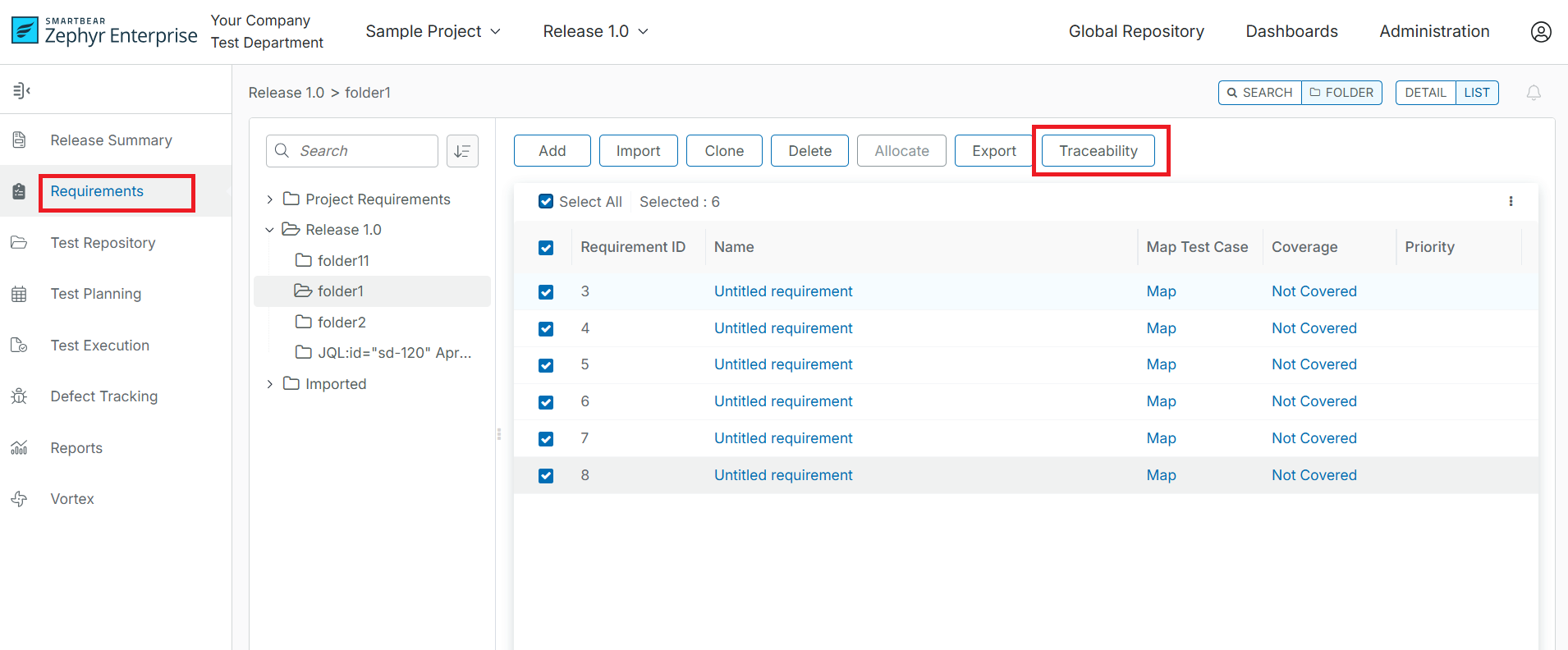Uncheck the Select All checkbox
Viewport: 1568px width, 650px height.
tap(546, 202)
